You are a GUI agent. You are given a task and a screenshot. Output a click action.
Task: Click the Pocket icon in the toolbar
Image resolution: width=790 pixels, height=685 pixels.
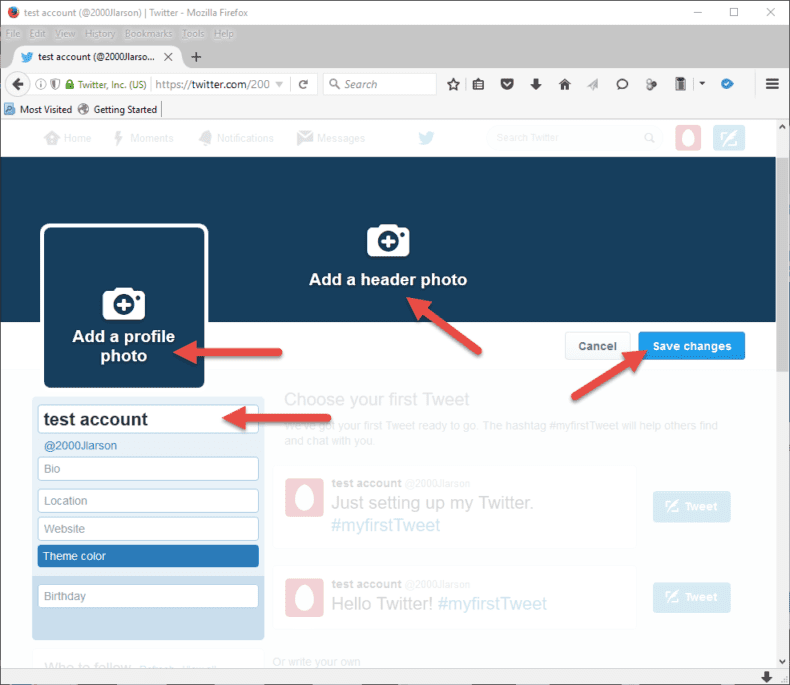pos(508,85)
